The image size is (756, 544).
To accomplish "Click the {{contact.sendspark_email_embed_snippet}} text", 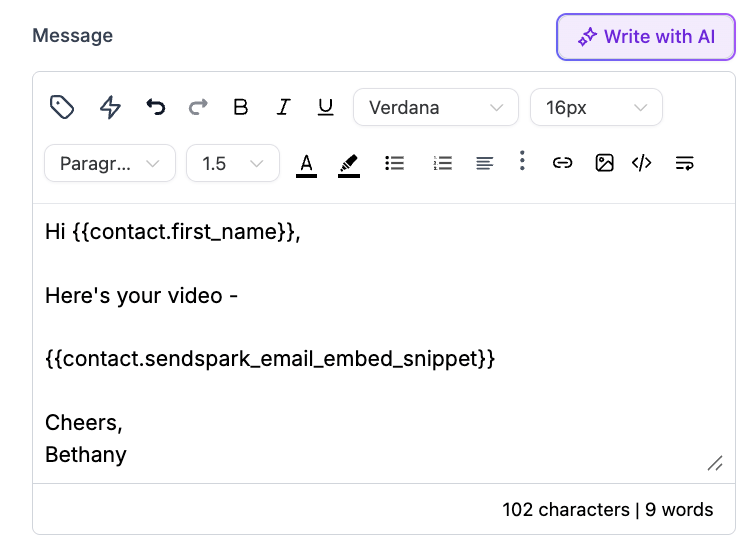I will coord(270,359).
